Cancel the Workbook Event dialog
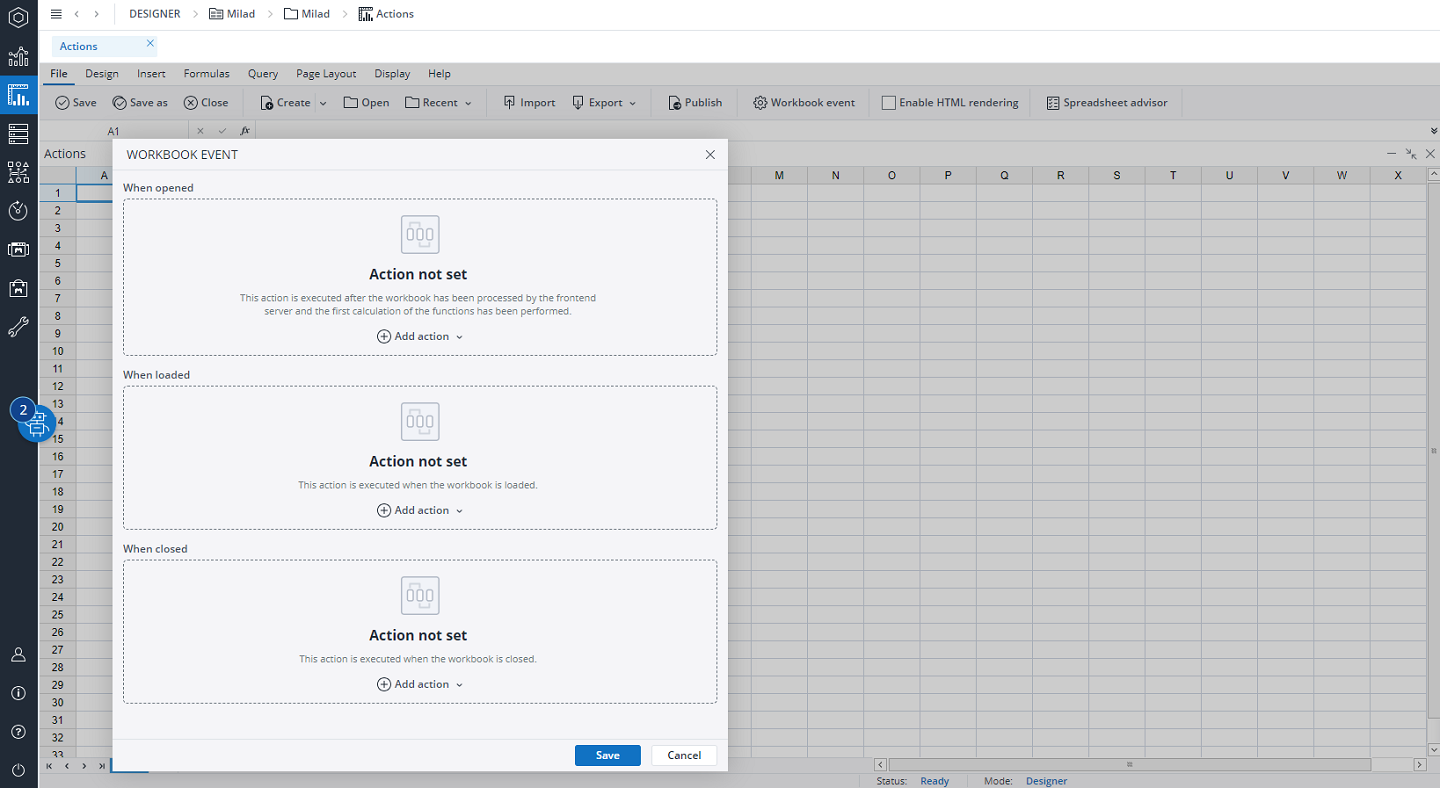 tap(684, 756)
